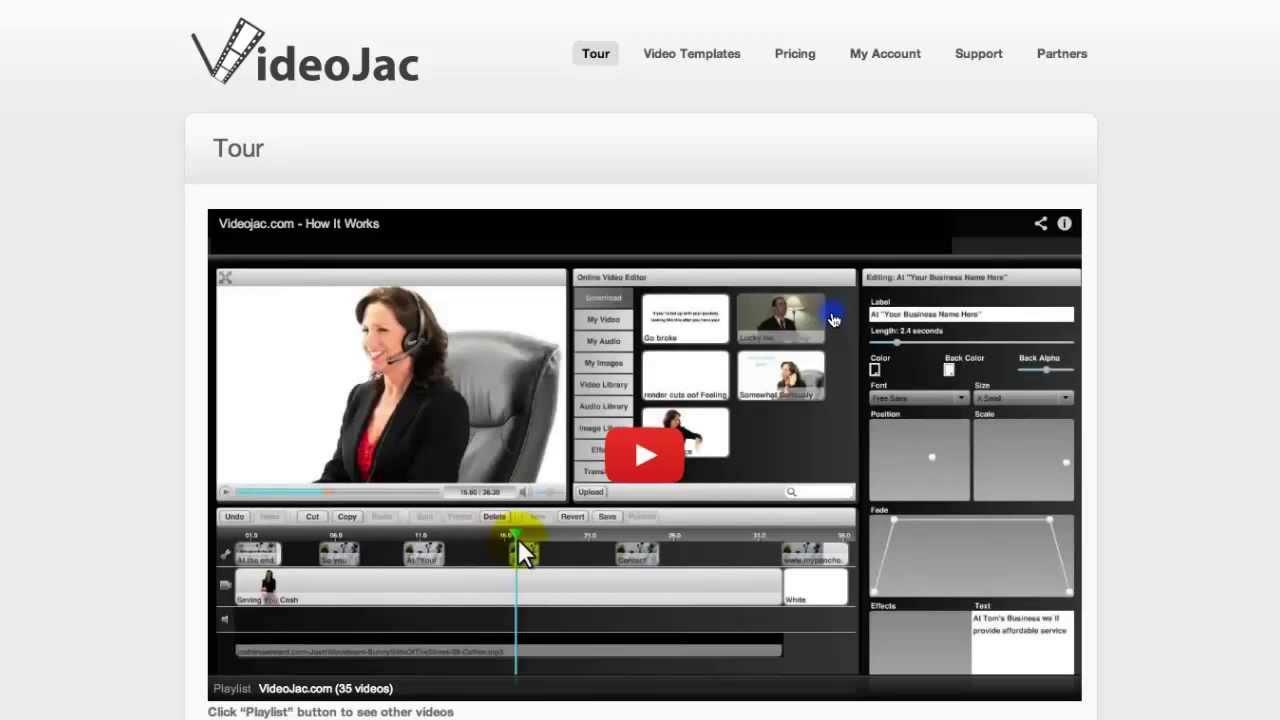The height and width of the screenshot is (720, 1280).
Task: Click the Revert button
Action: tap(572, 517)
